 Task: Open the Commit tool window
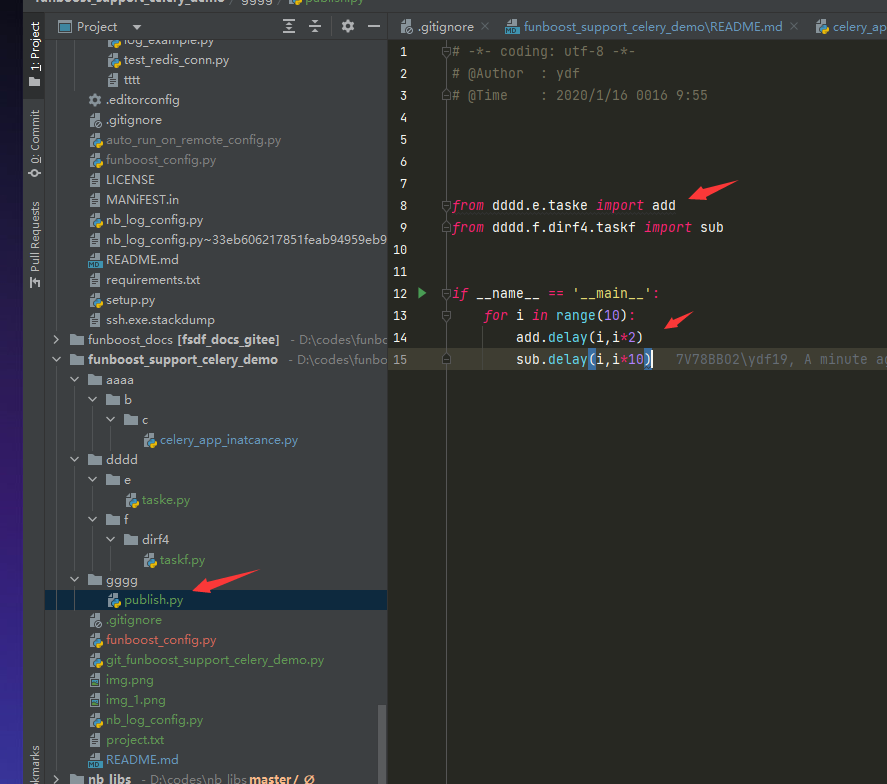pos(35,144)
